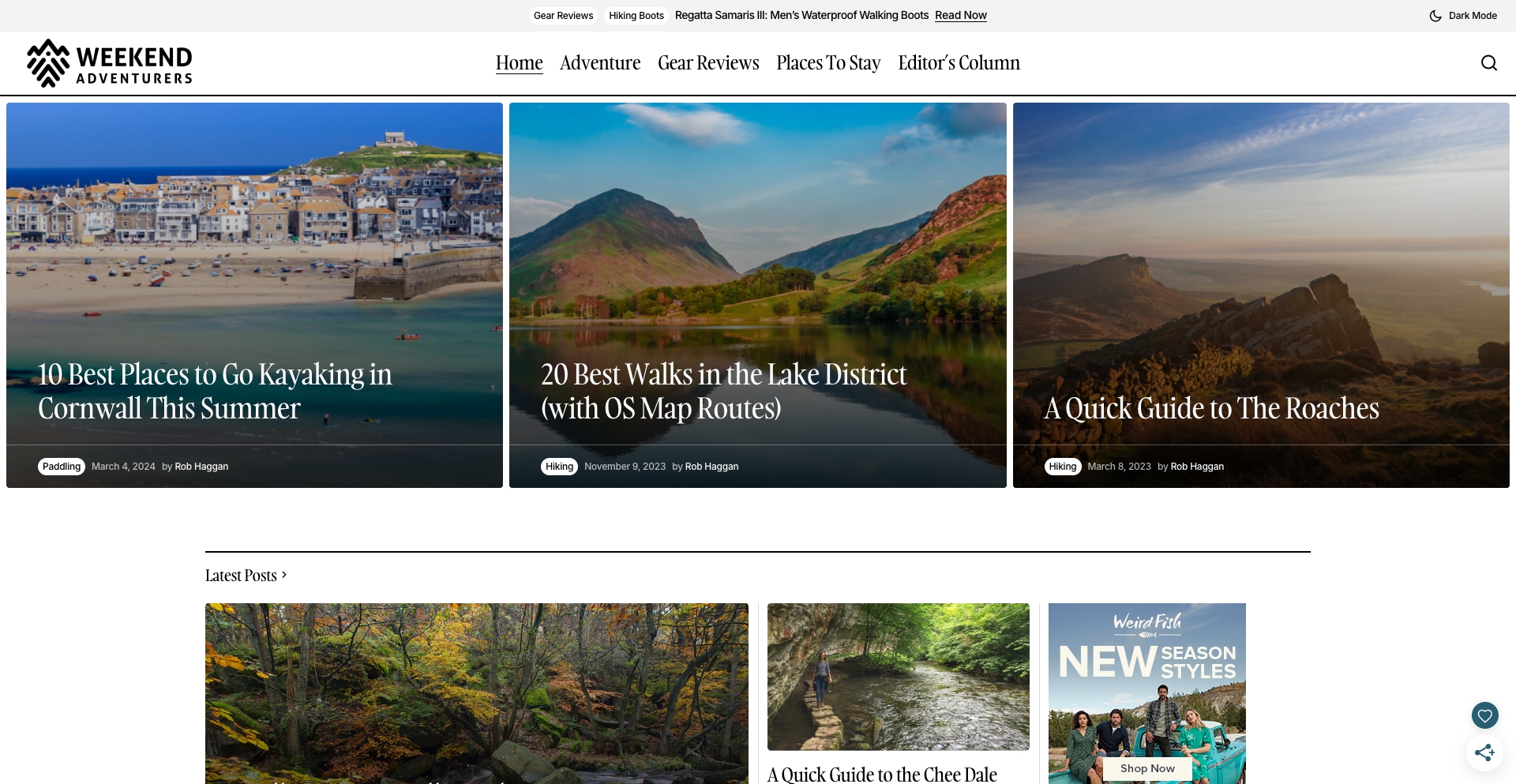Open the search using the magnifier icon
The width and height of the screenshot is (1516, 784).
(1489, 63)
